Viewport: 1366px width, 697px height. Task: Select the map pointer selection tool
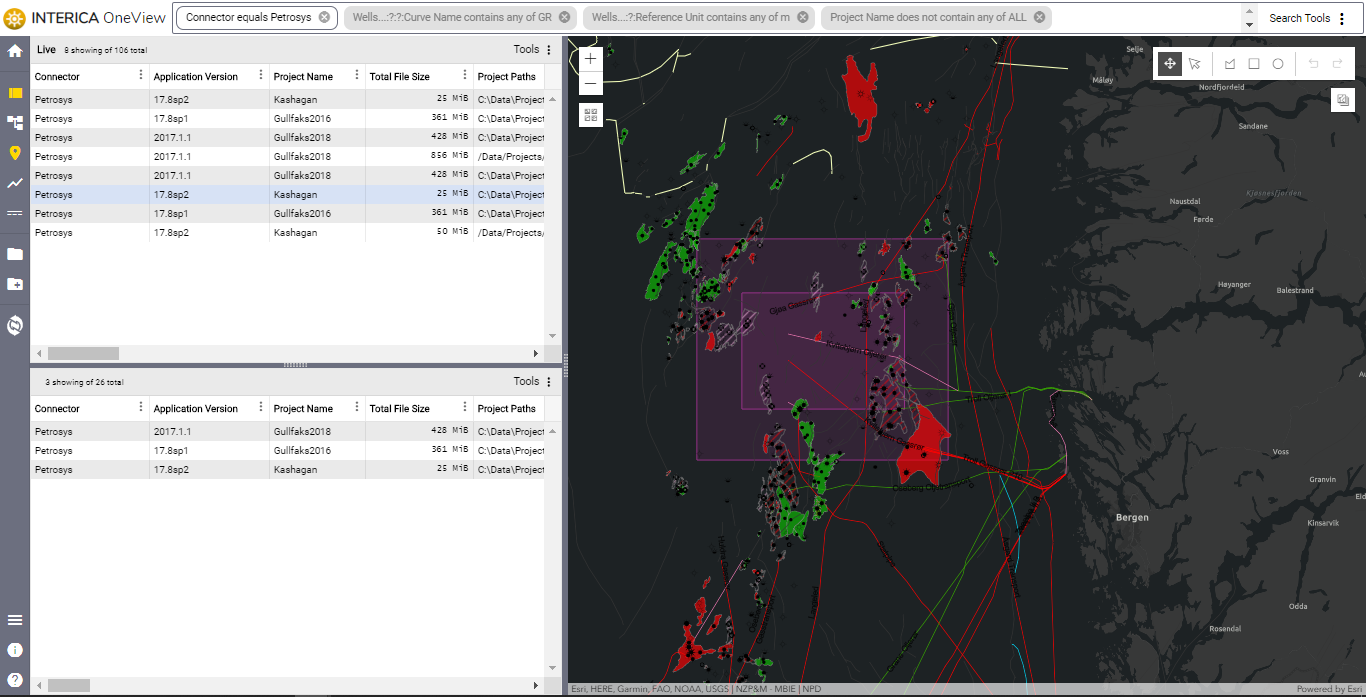(x=1195, y=64)
